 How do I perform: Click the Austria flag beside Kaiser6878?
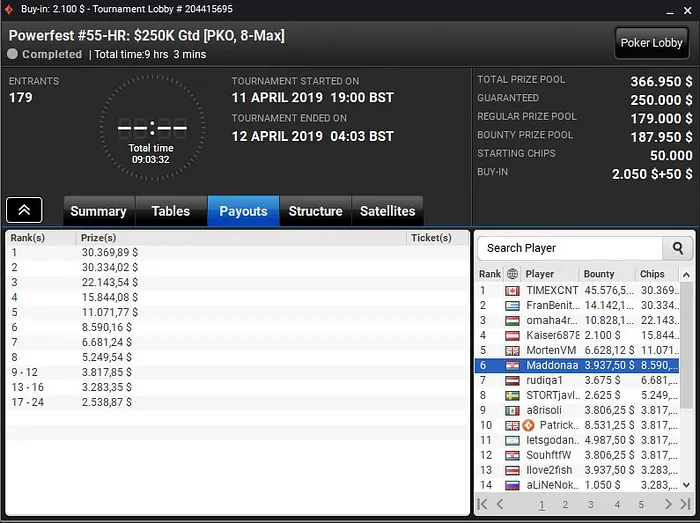(512, 336)
